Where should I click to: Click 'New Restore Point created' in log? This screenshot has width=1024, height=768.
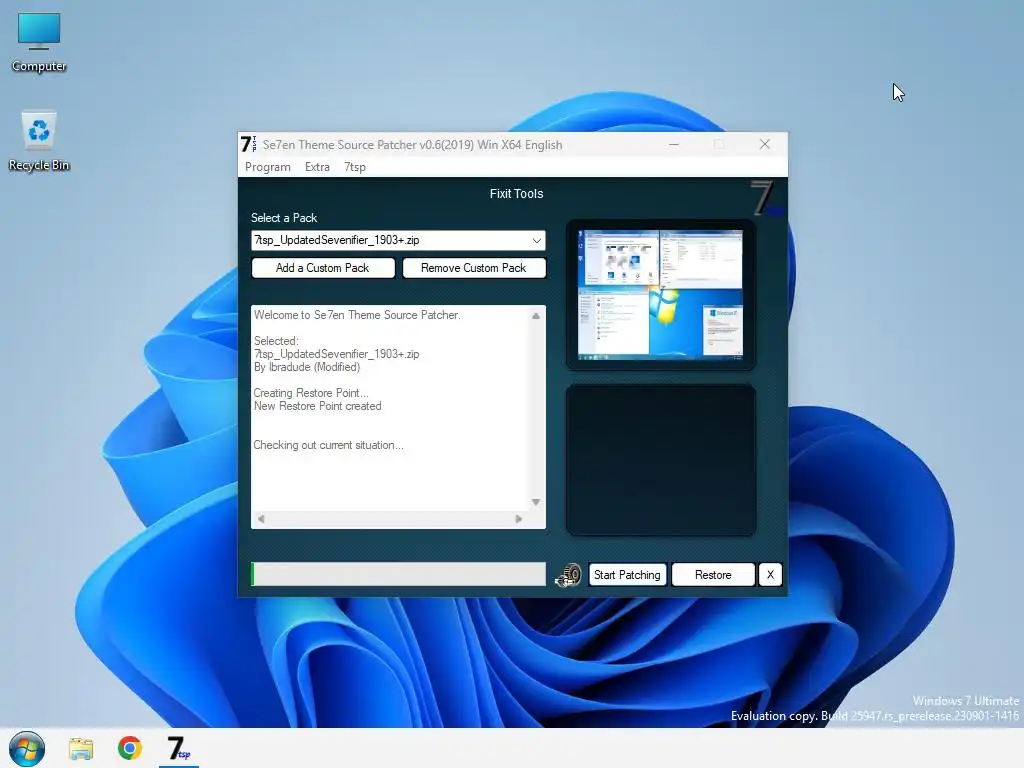point(317,406)
